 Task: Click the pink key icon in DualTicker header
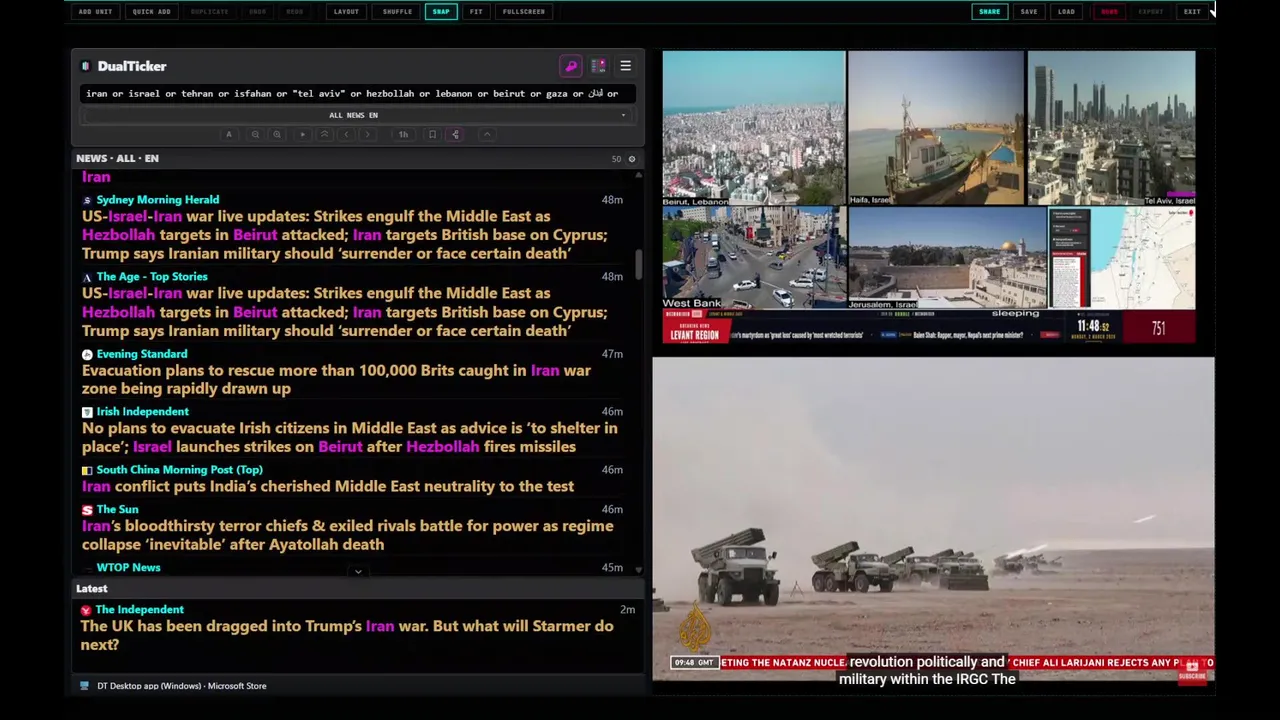click(x=571, y=66)
